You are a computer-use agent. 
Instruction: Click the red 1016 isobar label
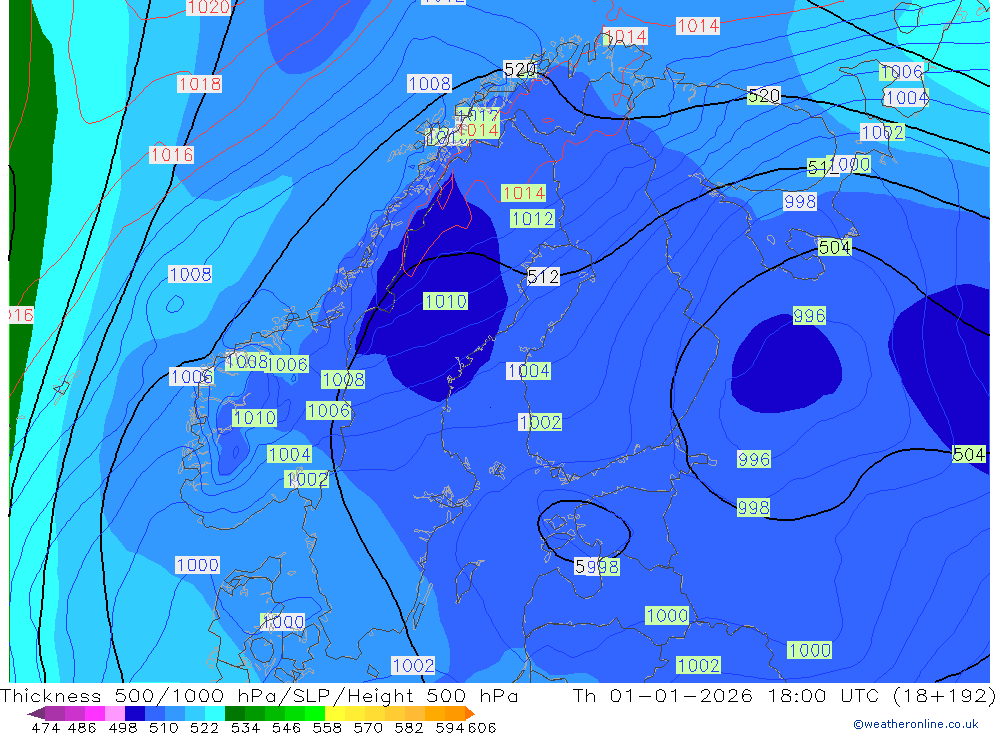(172, 154)
